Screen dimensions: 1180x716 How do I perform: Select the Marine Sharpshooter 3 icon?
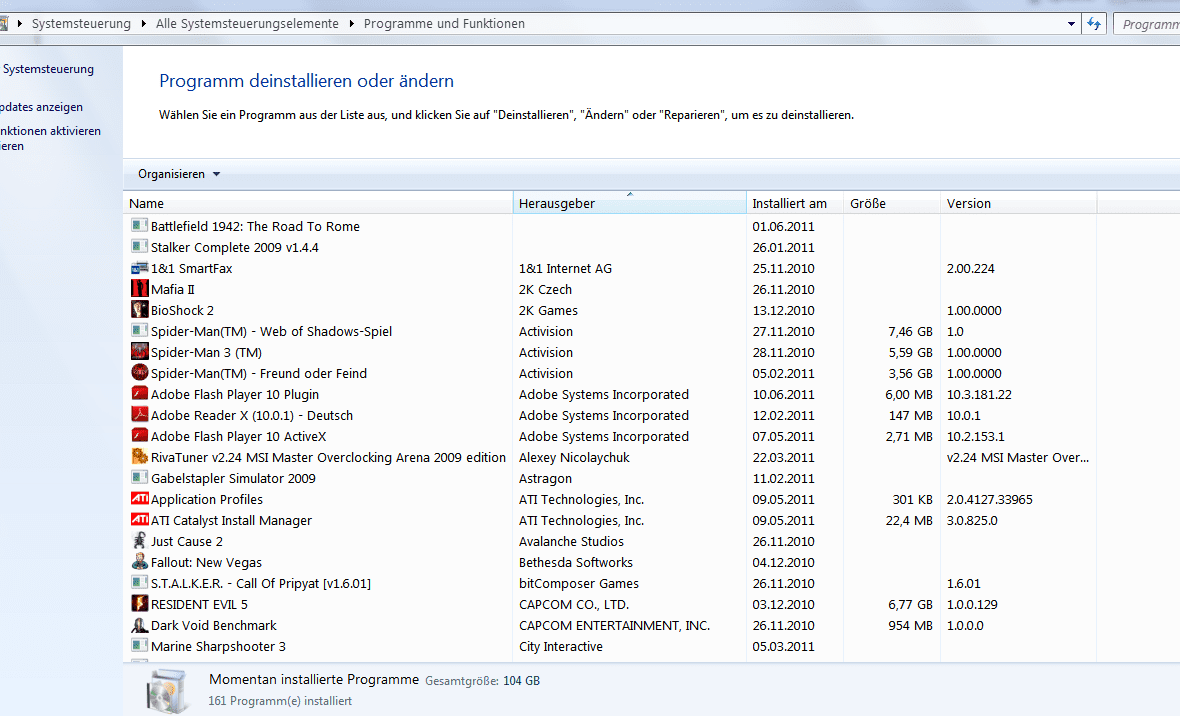click(x=139, y=645)
